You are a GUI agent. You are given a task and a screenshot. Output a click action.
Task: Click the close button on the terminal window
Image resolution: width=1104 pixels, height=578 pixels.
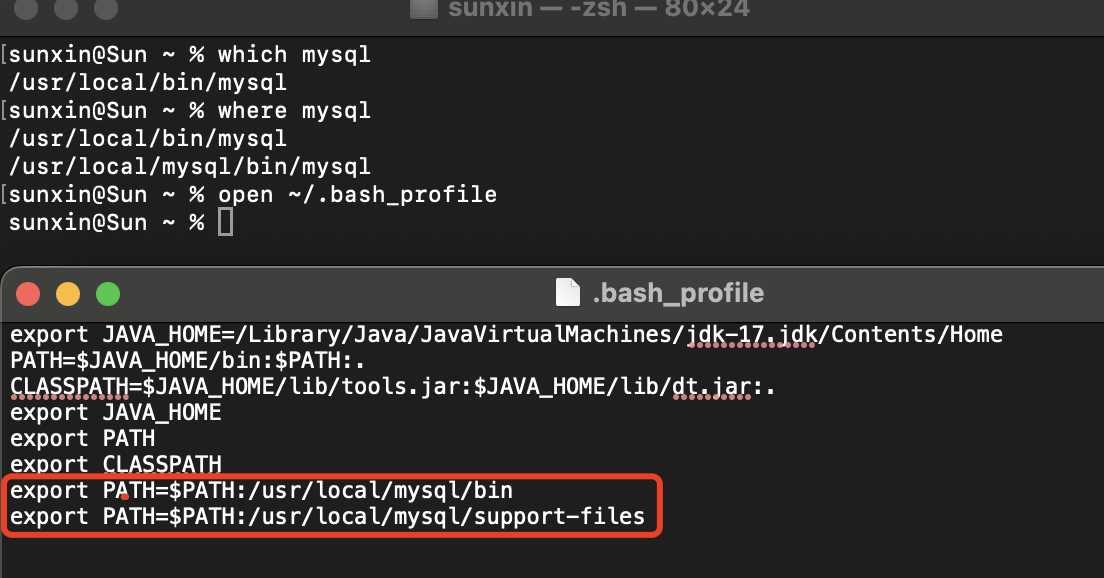[x=26, y=12]
